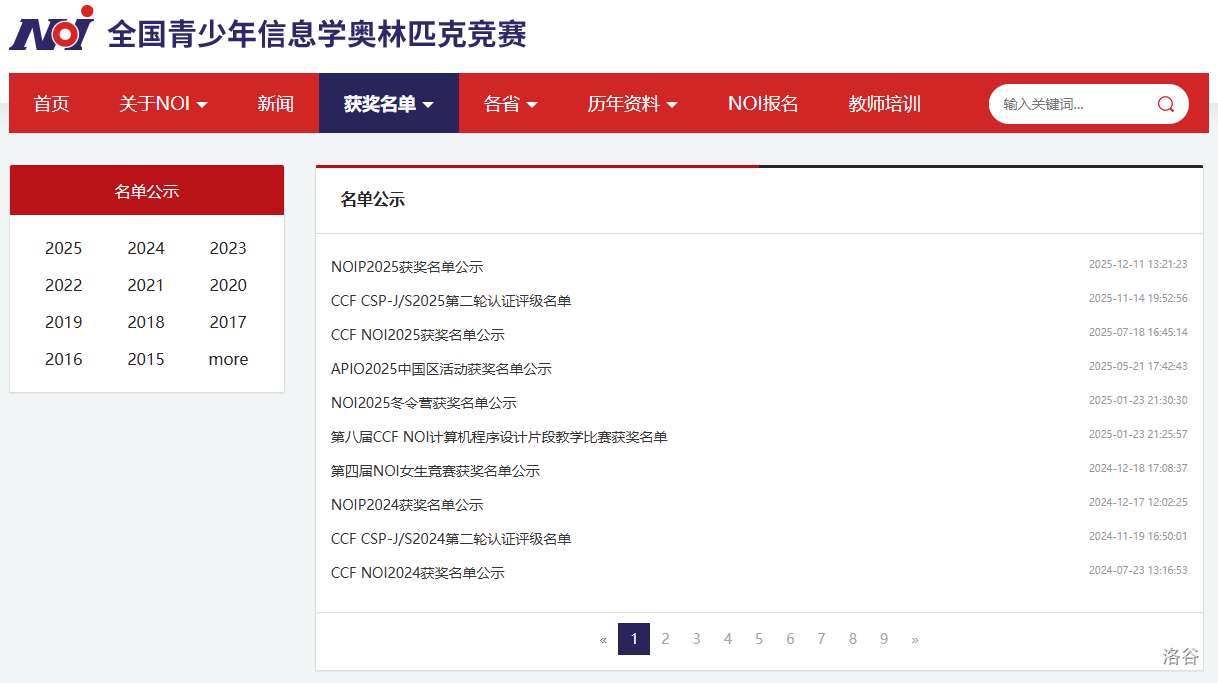This screenshot has width=1218, height=683.
Task: Go to previous page using « arrow
Action: point(603,639)
